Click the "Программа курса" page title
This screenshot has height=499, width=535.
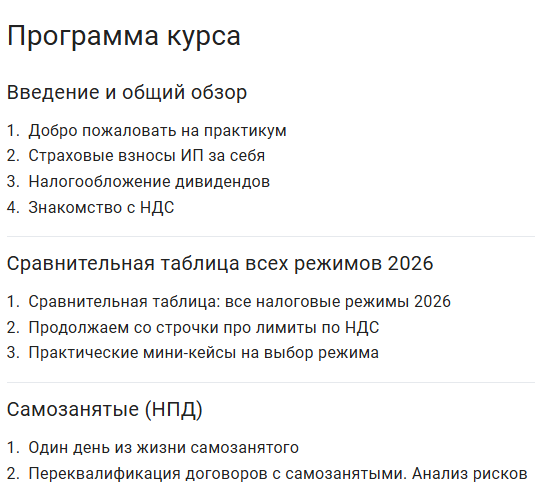pyautogui.click(x=124, y=36)
